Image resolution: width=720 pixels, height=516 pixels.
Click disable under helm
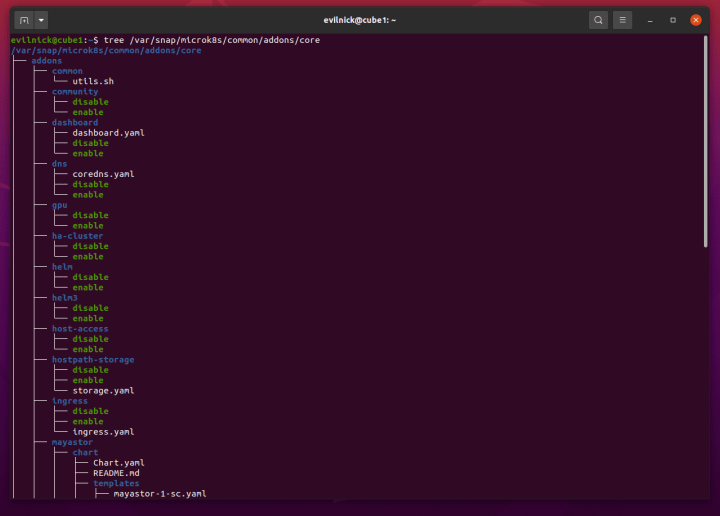click(x=90, y=277)
